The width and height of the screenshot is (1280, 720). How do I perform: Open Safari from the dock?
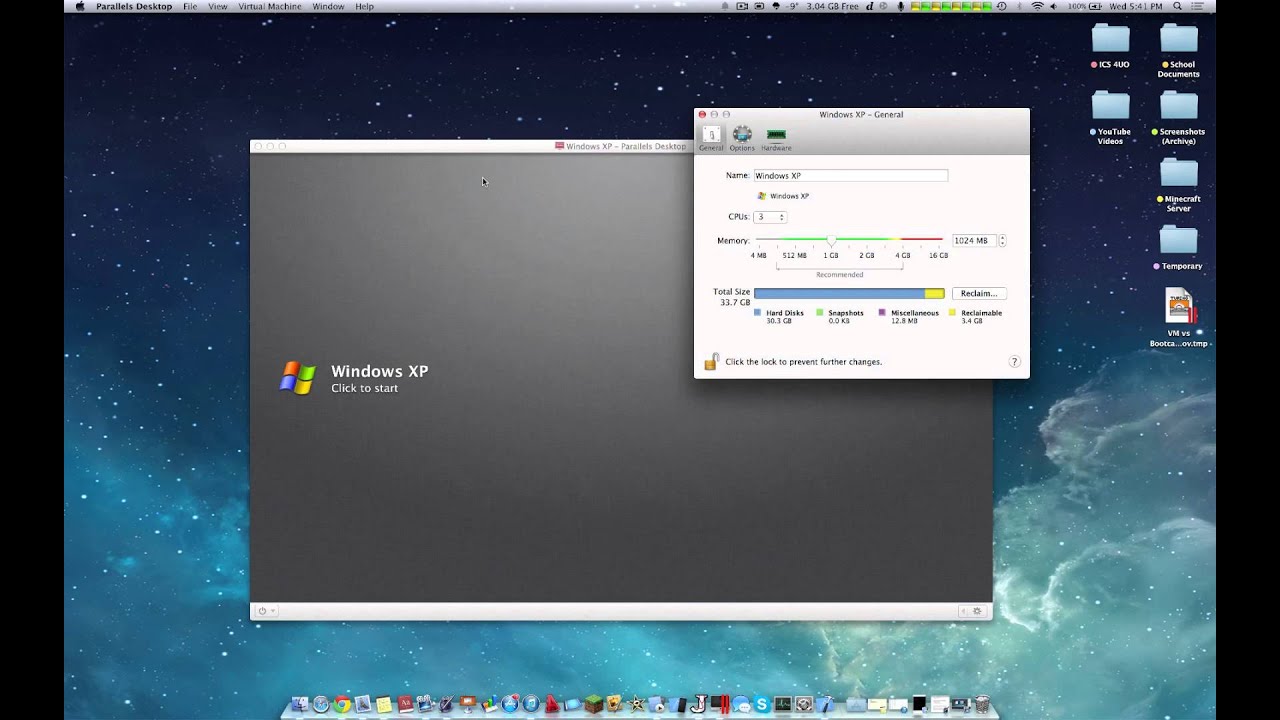(x=321, y=704)
